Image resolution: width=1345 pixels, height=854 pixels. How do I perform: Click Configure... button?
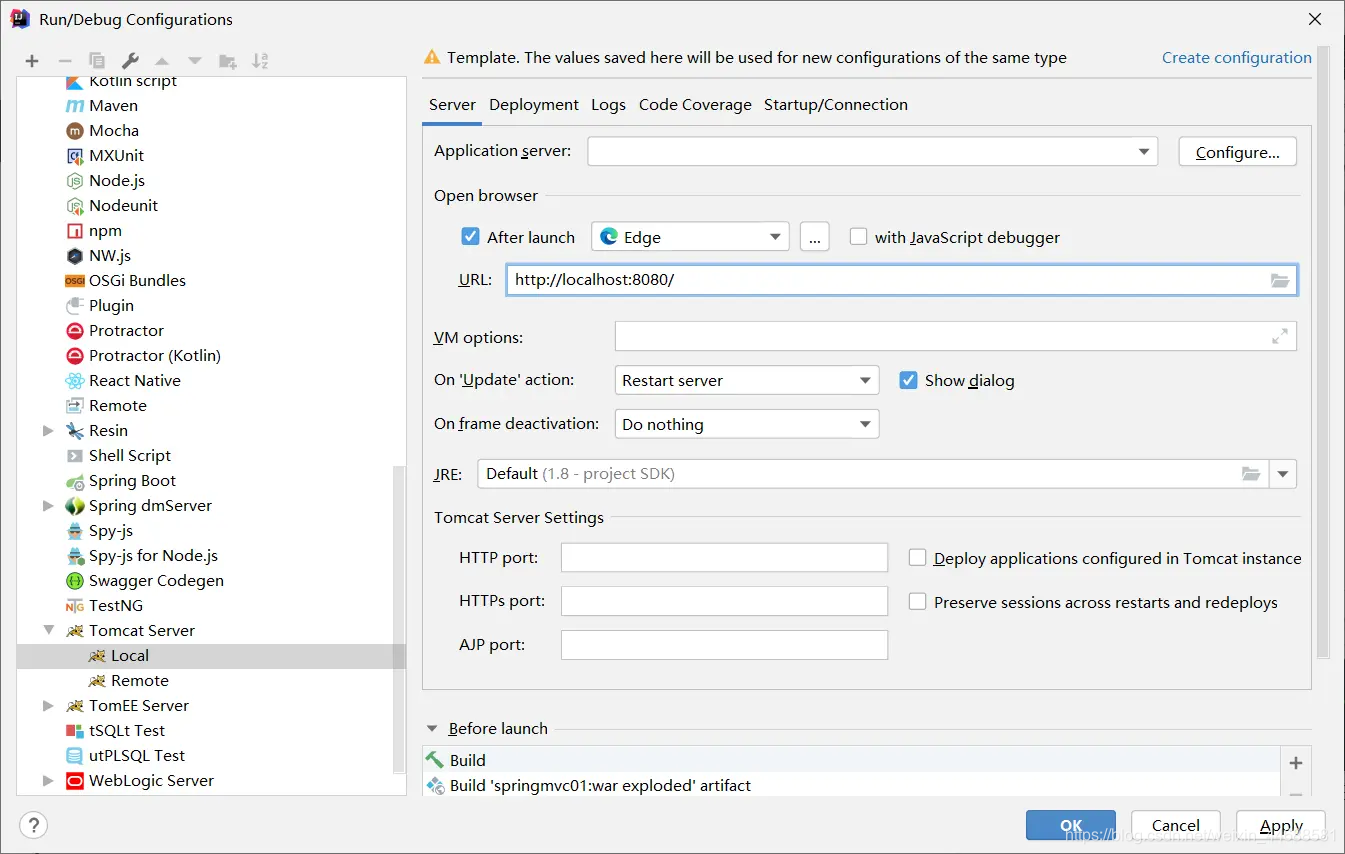point(1238,152)
